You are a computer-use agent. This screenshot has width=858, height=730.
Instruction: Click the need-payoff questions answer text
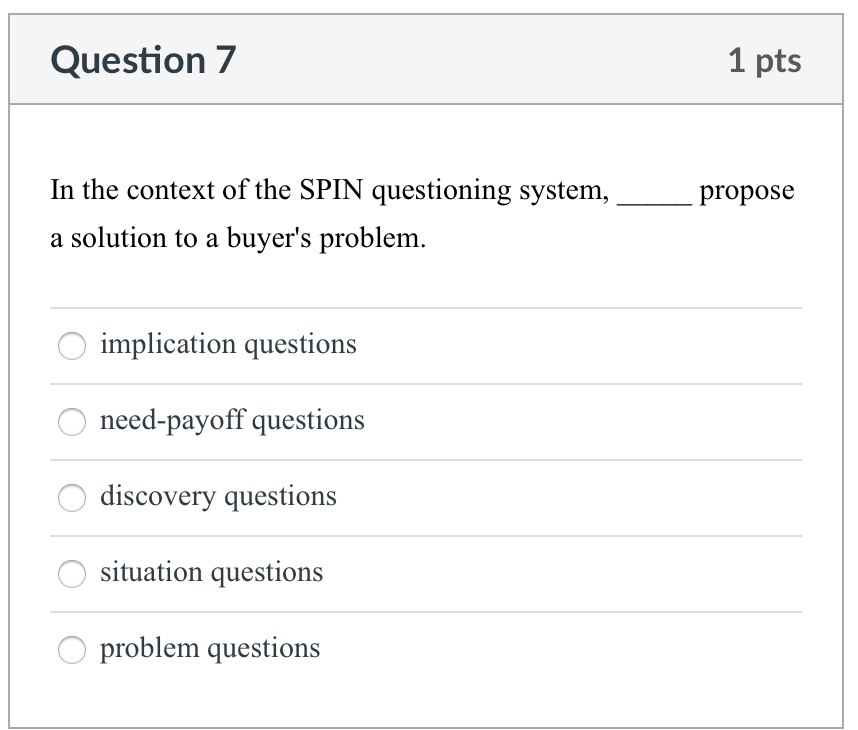pyautogui.click(x=232, y=420)
